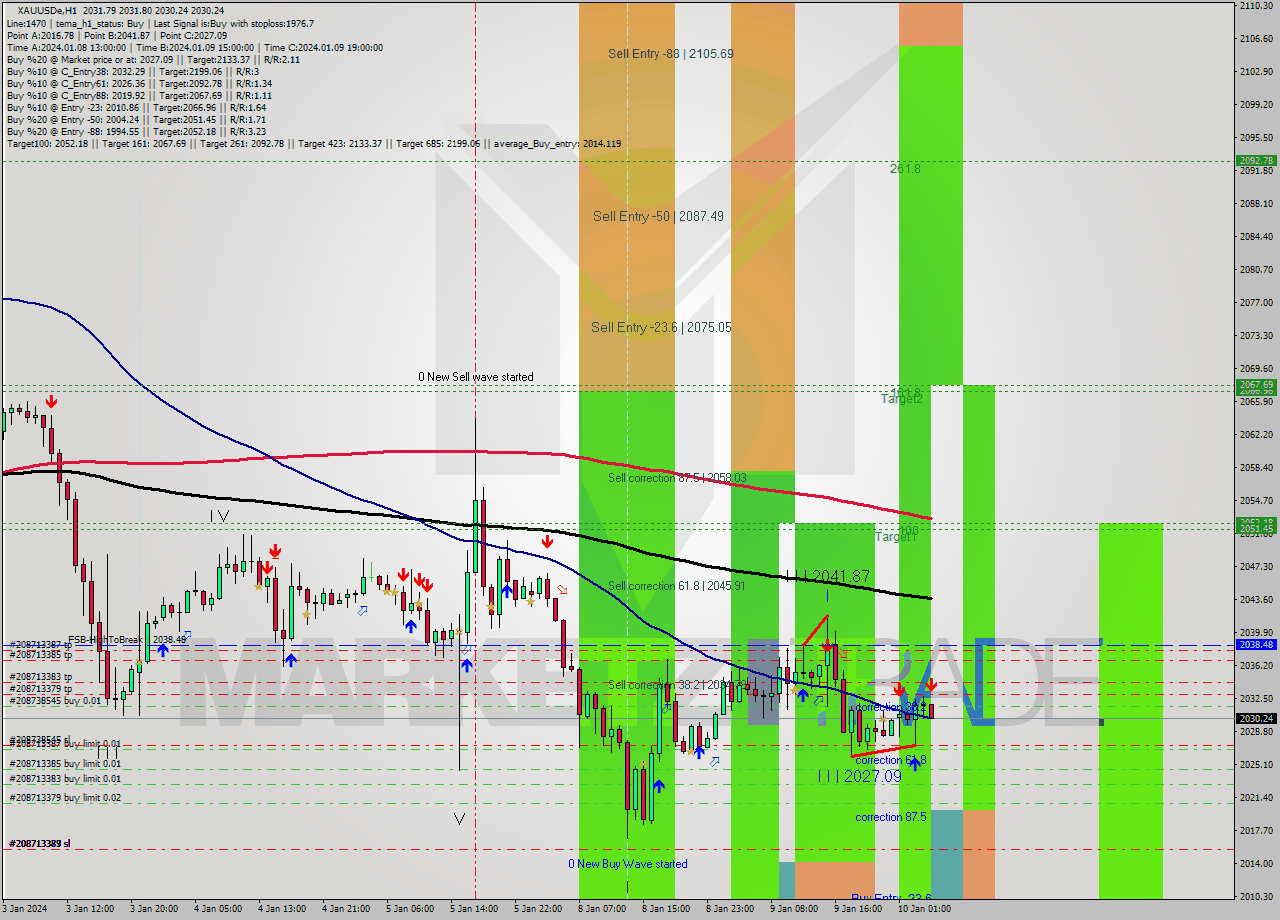Screen dimensions: 1280x920
Task: Click the '| | 2027.09' wave label
Action: (860, 776)
